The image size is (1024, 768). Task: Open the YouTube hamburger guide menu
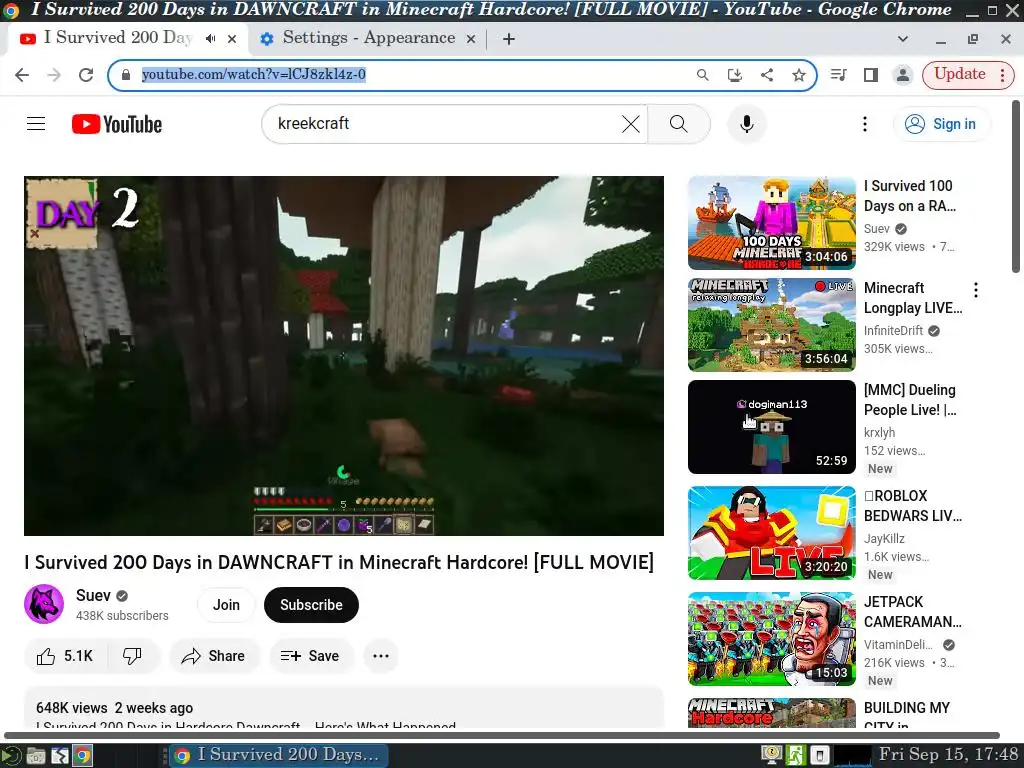[x=36, y=123]
